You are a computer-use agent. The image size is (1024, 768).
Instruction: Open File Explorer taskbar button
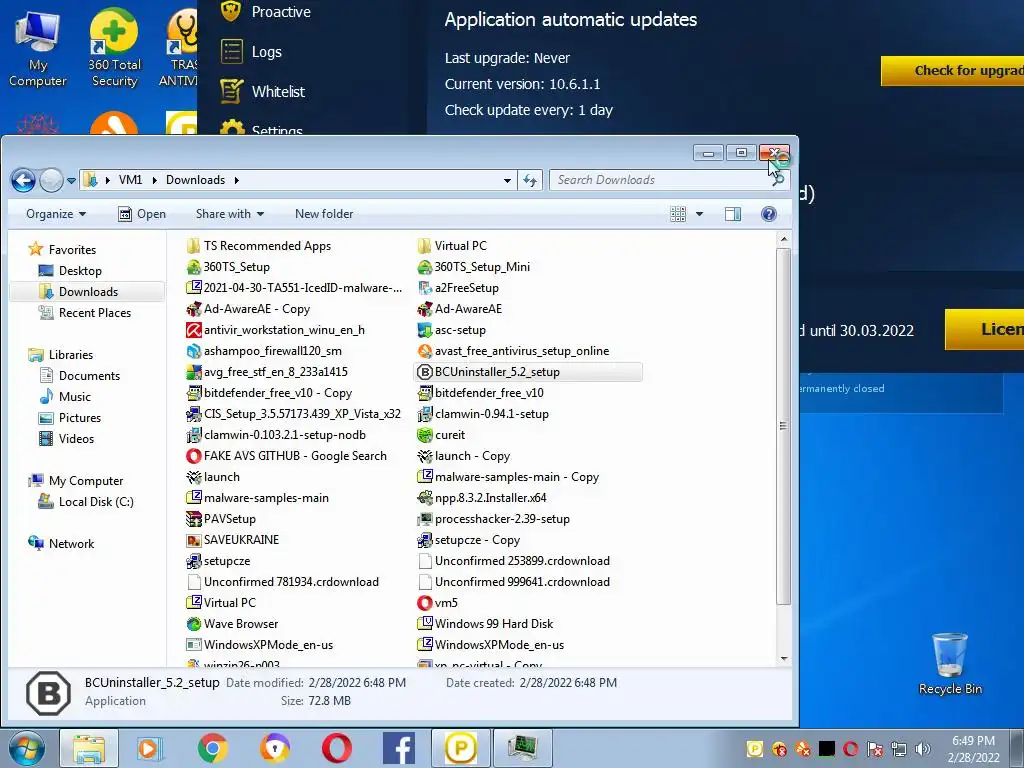pos(89,748)
